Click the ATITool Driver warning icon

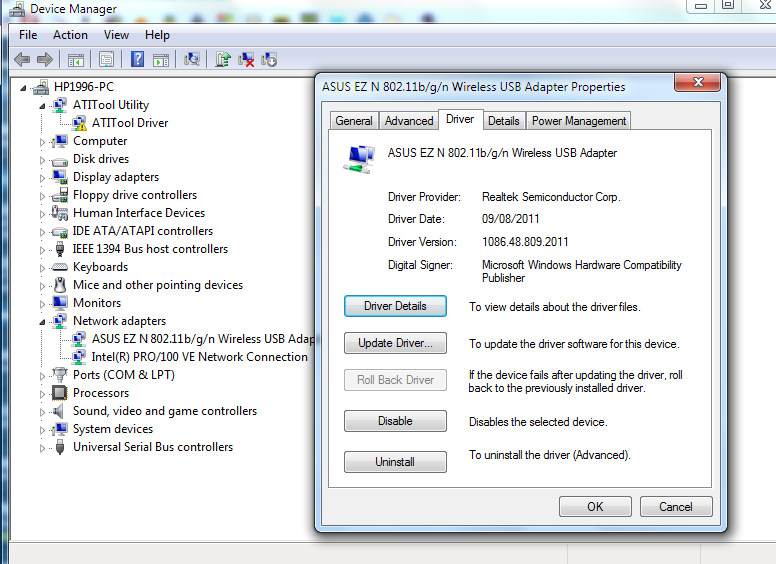tap(79, 123)
